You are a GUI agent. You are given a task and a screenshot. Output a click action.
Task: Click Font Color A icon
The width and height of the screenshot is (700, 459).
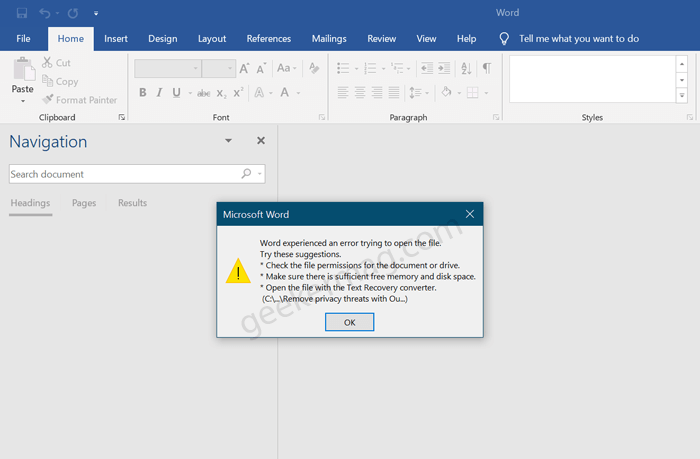pyautogui.click(x=284, y=92)
